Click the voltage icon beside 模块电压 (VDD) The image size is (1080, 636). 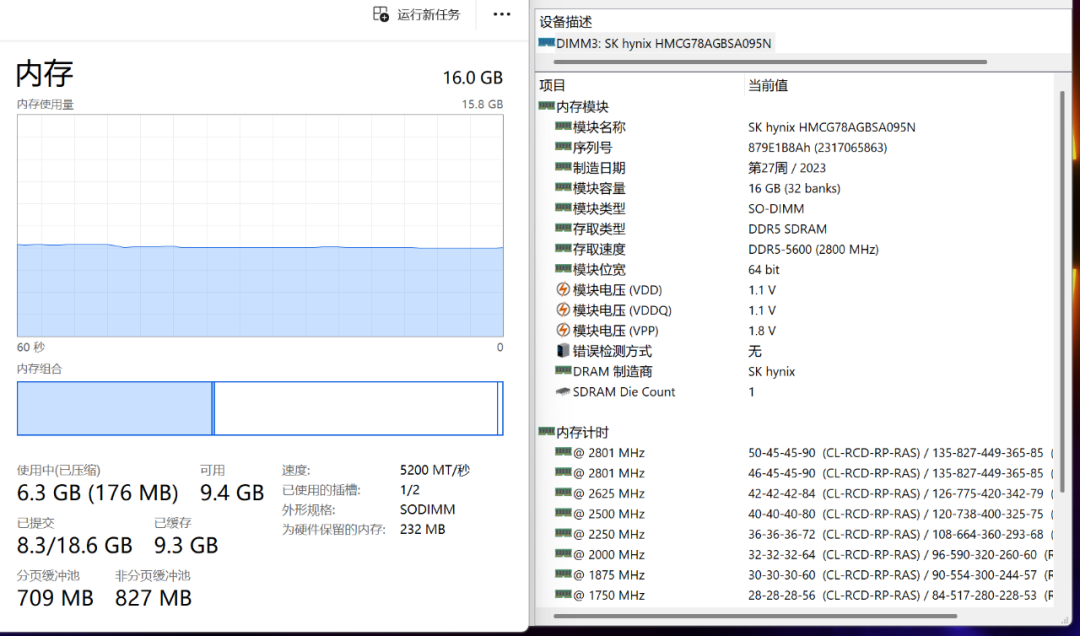tap(563, 289)
